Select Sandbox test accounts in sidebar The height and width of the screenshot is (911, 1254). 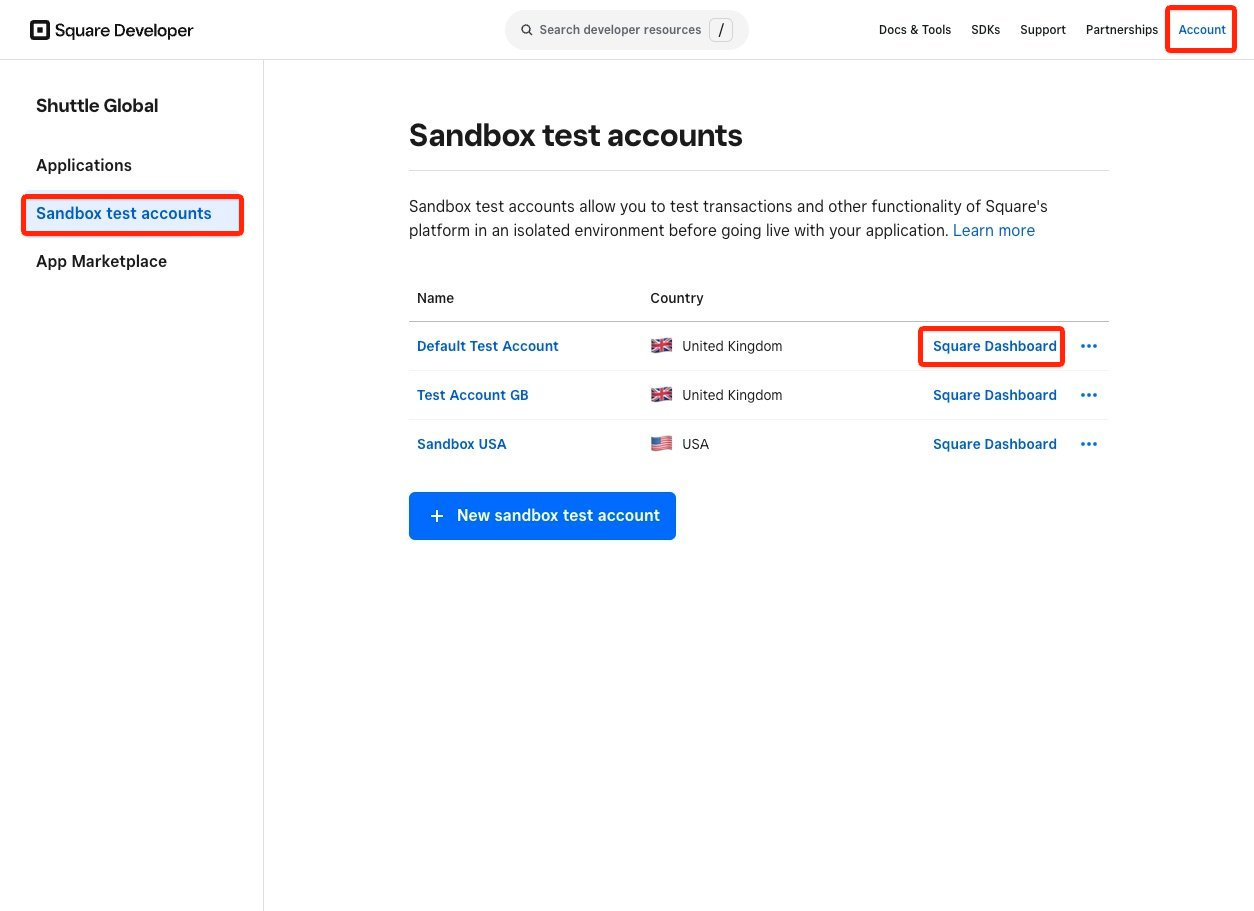click(132, 214)
